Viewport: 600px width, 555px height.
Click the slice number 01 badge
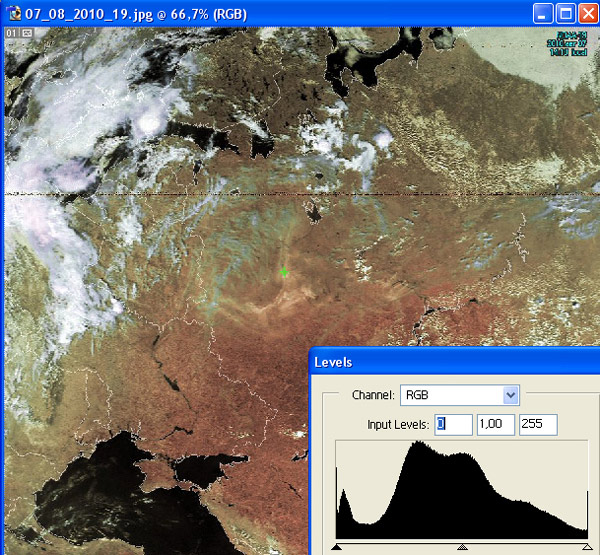coord(12,34)
